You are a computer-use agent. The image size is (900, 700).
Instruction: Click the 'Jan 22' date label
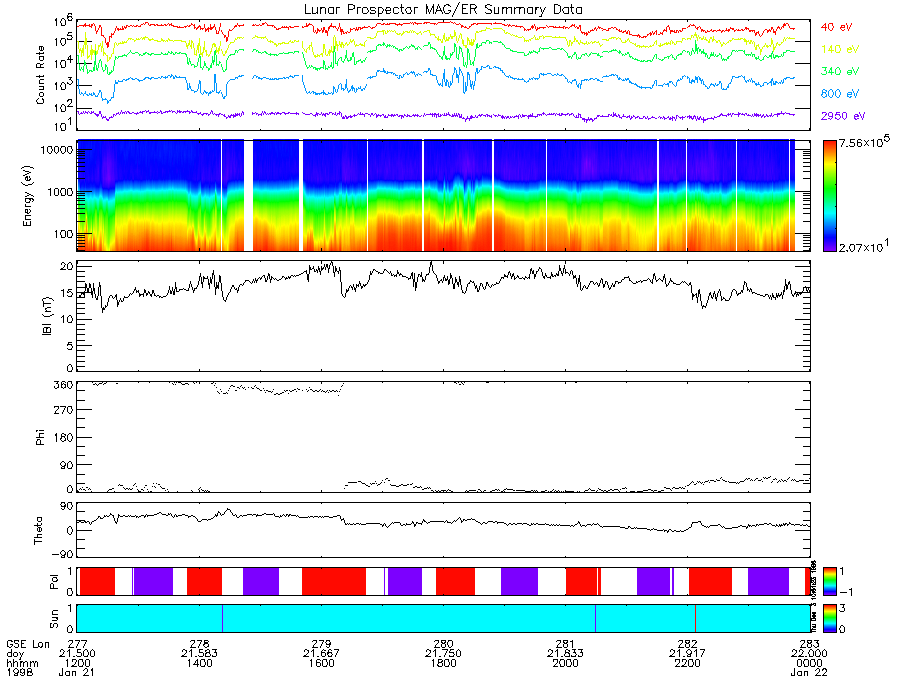[809, 672]
